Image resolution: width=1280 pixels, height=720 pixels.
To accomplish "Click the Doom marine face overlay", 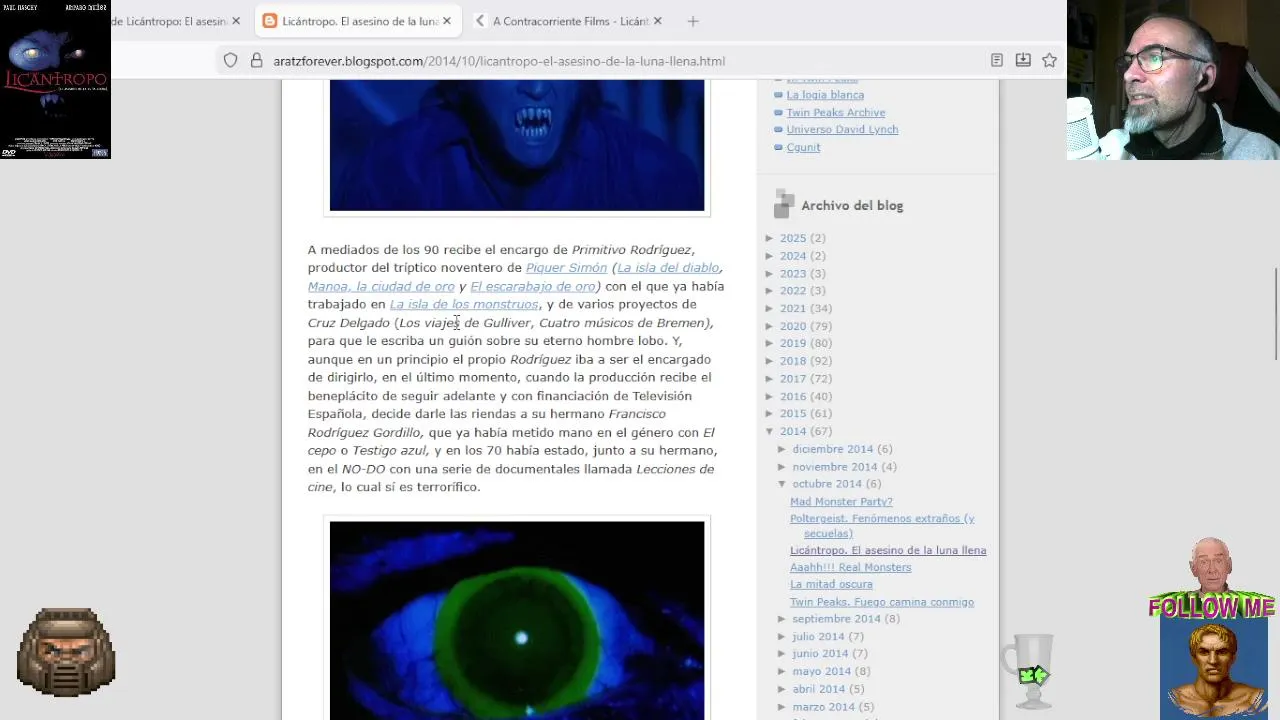I will 66,652.
